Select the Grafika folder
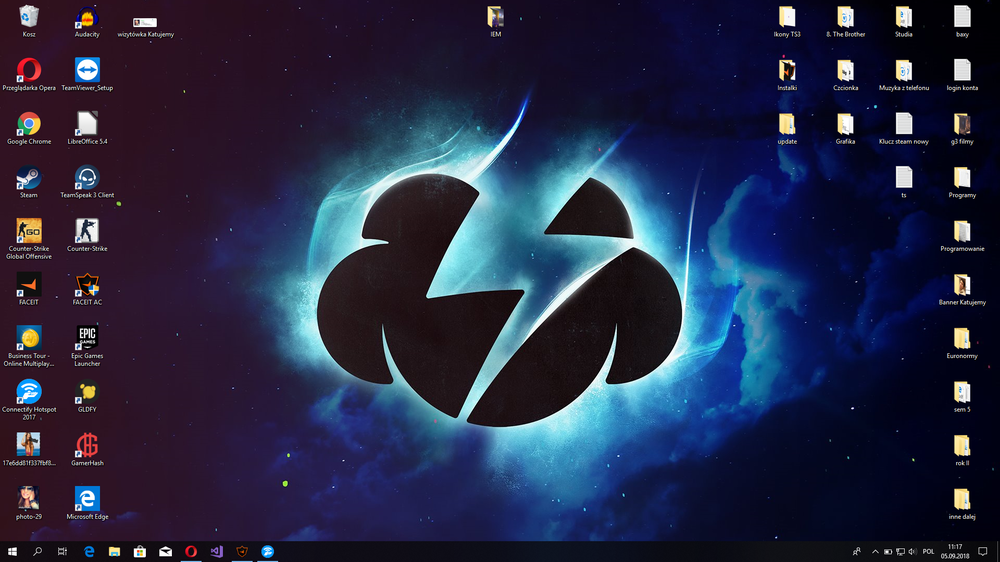This screenshot has height=562, width=1000. tap(846, 128)
